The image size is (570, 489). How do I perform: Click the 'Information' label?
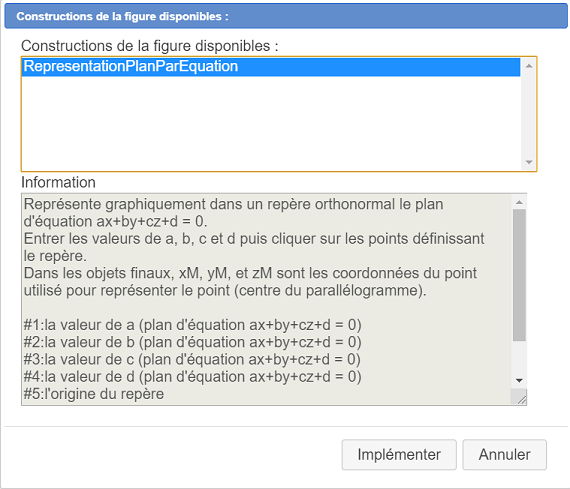point(58,182)
